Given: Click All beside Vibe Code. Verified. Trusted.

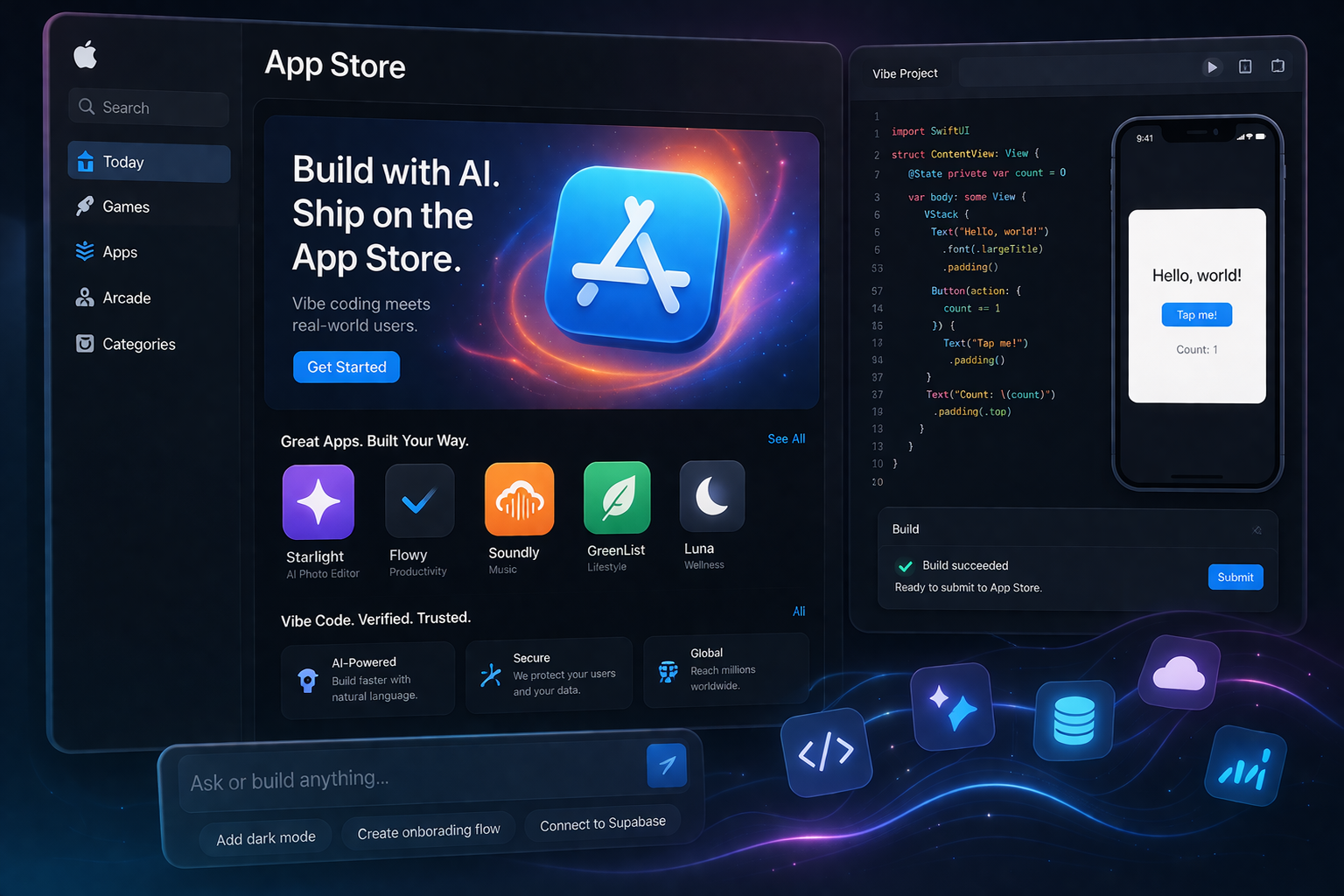Looking at the screenshot, I should coord(799,612).
